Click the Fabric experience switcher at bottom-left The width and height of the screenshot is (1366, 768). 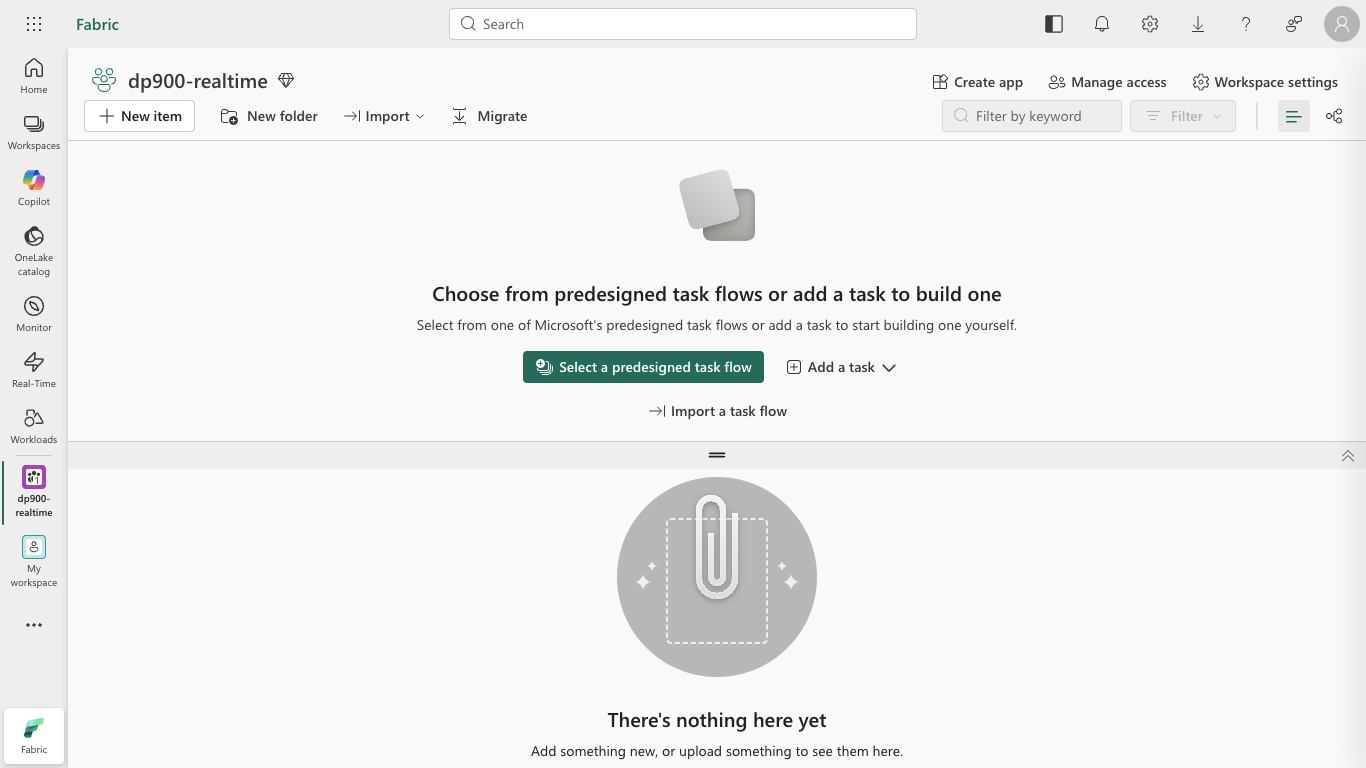tap(34, 736)
